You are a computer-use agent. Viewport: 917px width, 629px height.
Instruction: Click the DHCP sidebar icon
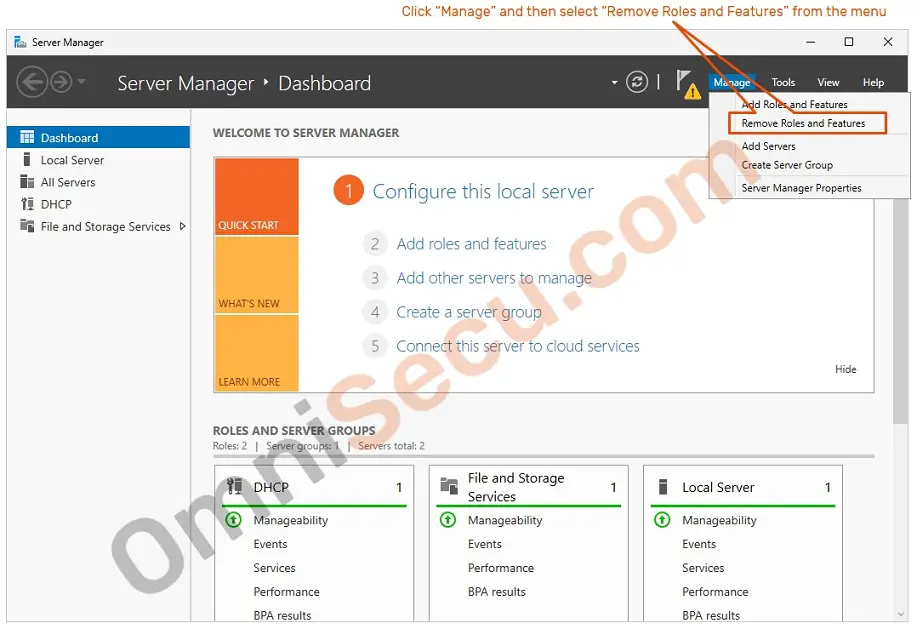pyautogui.click(x=27, y=204)
